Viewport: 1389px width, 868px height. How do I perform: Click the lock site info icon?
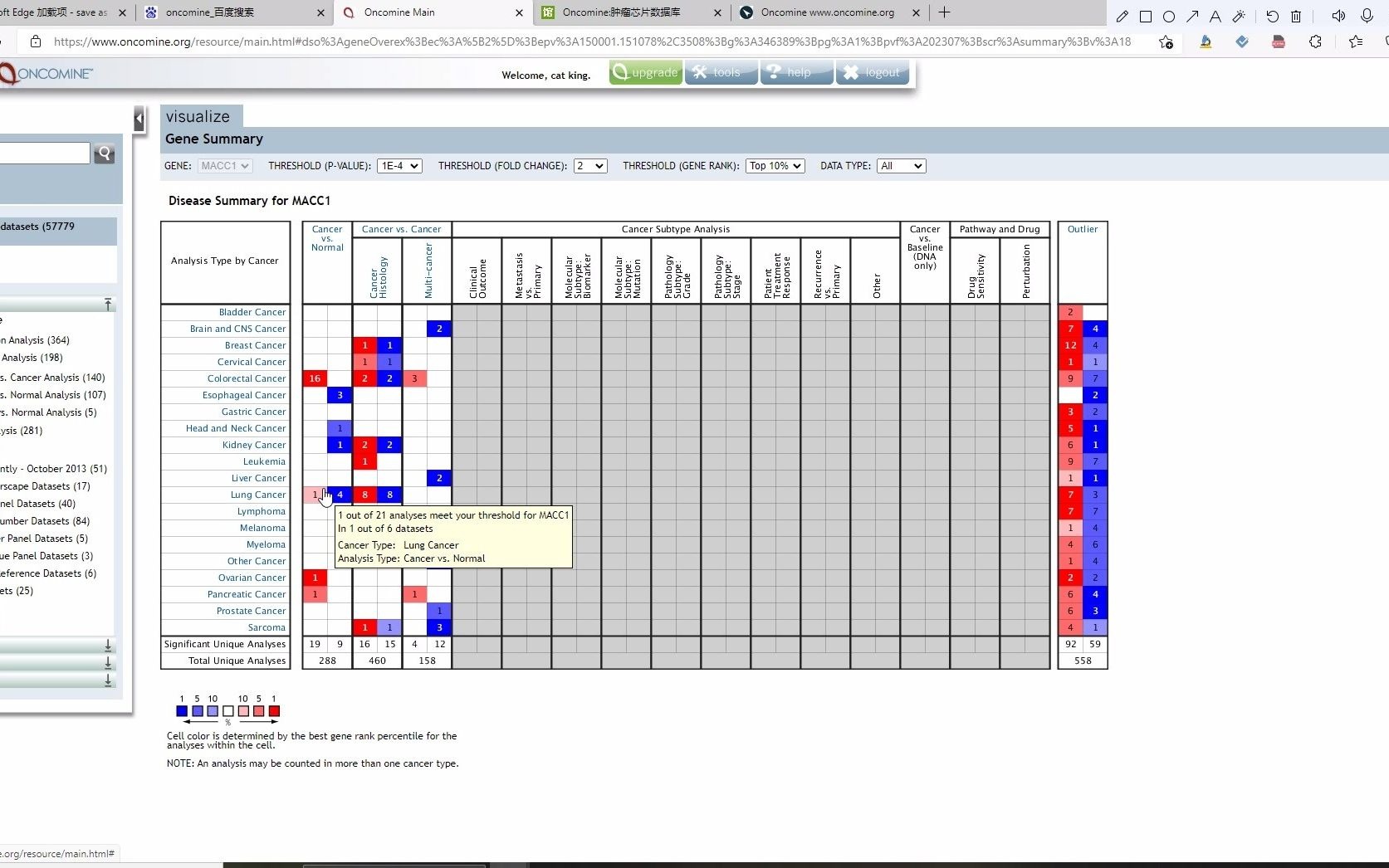[35, 41]
